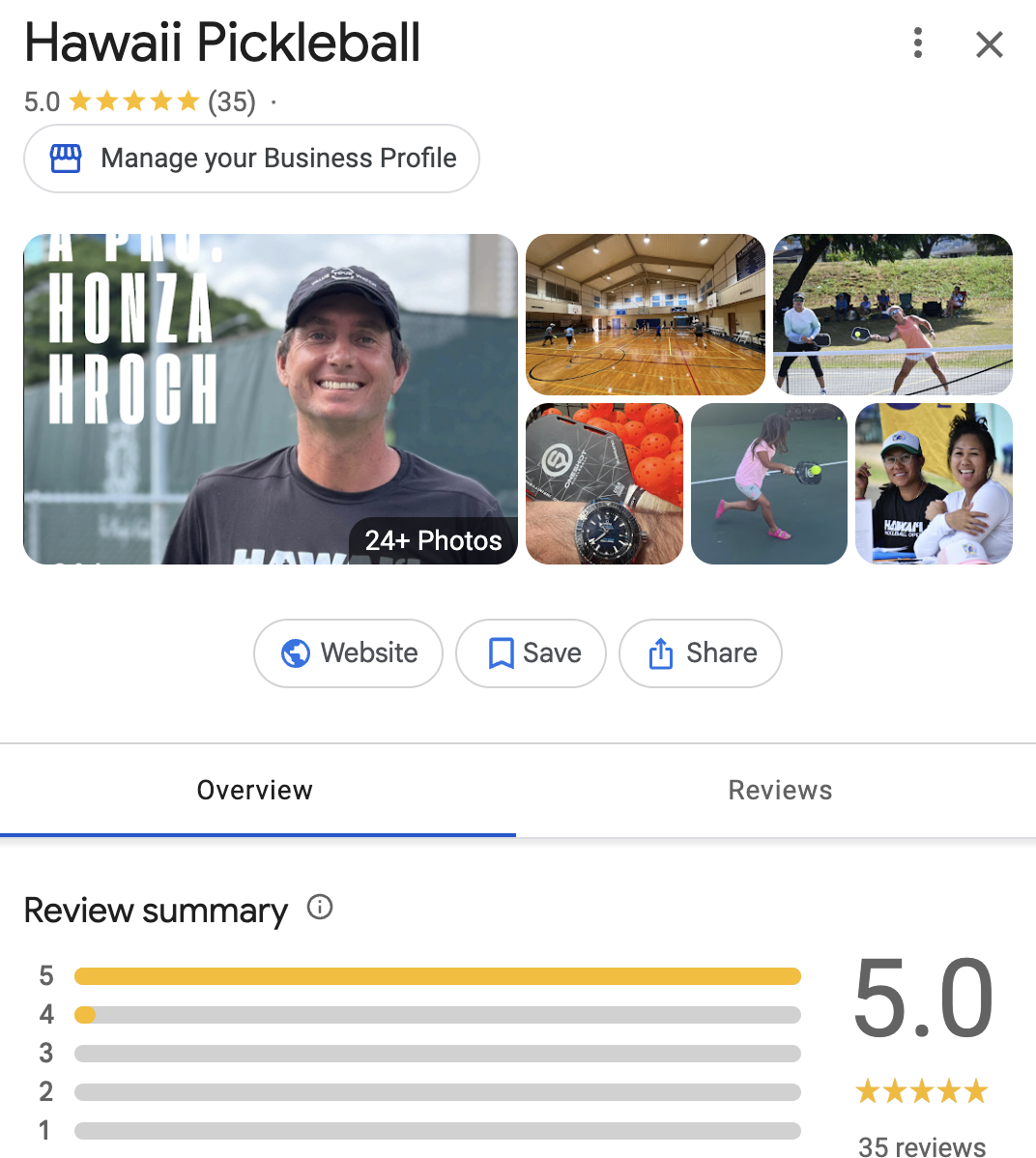Click the five stars under the 5.0 score
Image resolution: width=1036 pixels, height=1158 pixels.
pos(921,1090)
